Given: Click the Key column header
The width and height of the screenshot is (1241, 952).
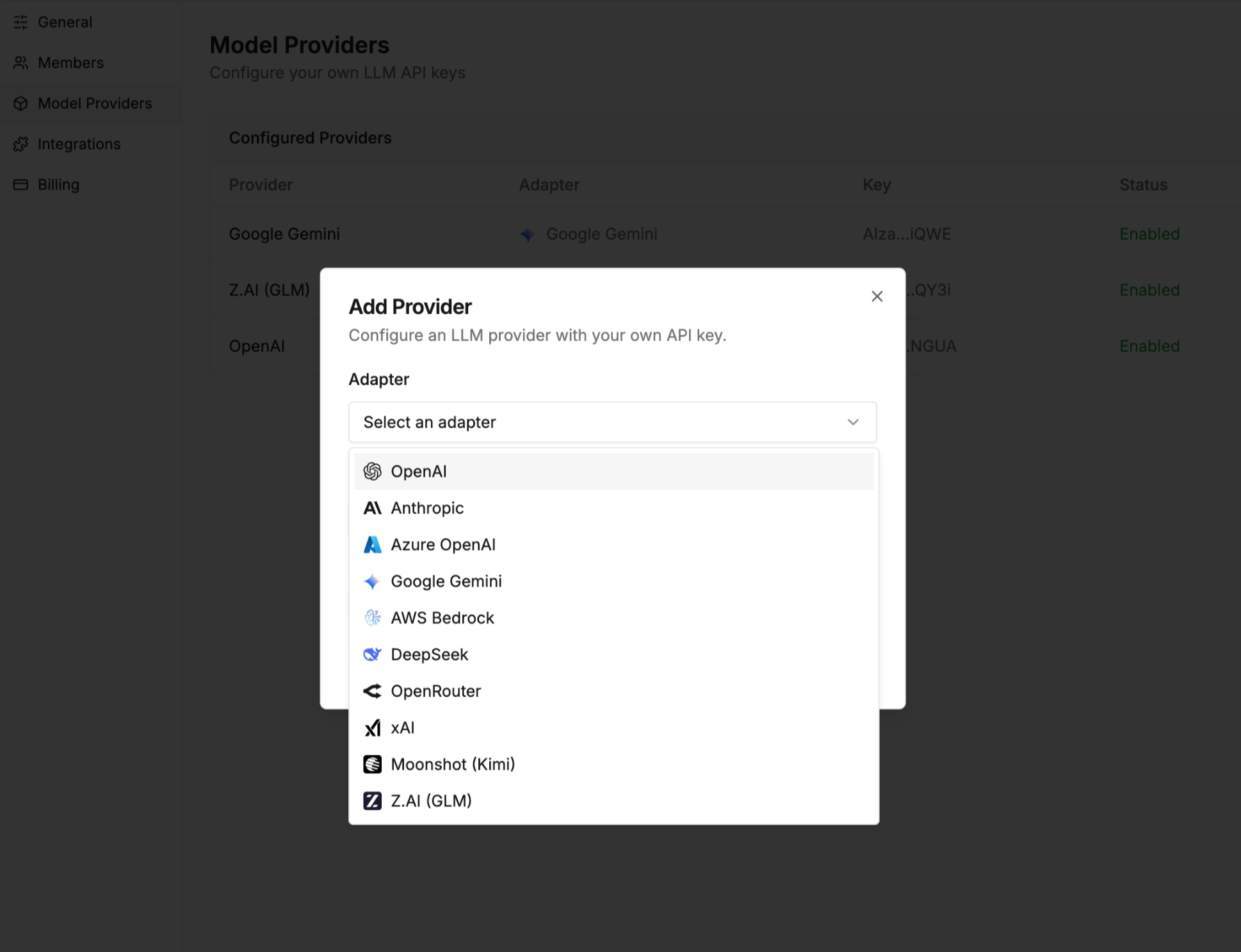Looking at the screenshot, I should (877, 185).
